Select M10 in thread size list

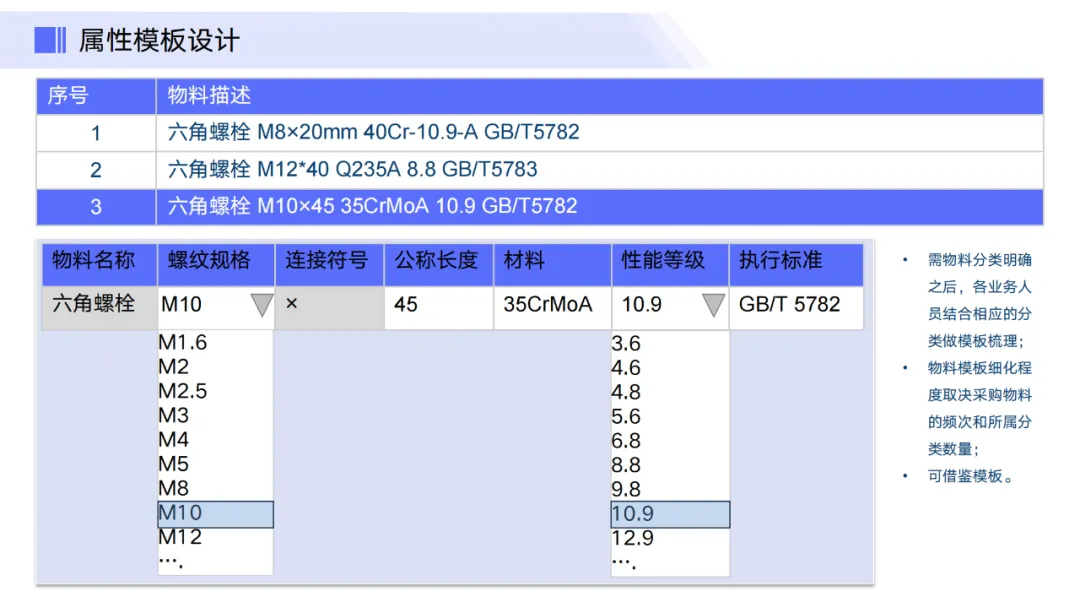(215, 514)
